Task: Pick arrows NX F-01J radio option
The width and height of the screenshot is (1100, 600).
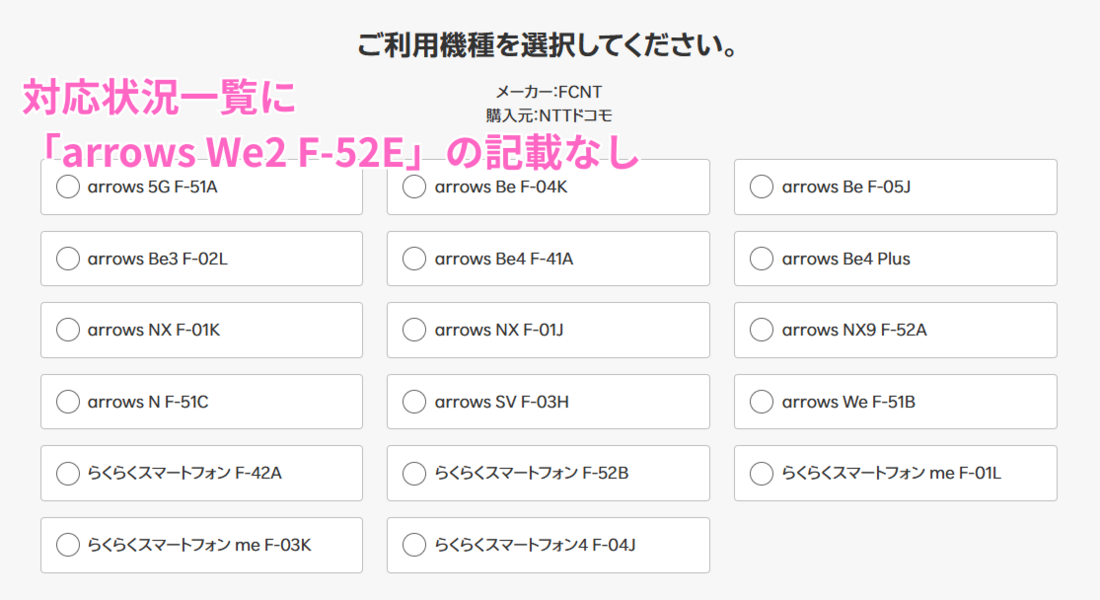Action: coord(414,330)
